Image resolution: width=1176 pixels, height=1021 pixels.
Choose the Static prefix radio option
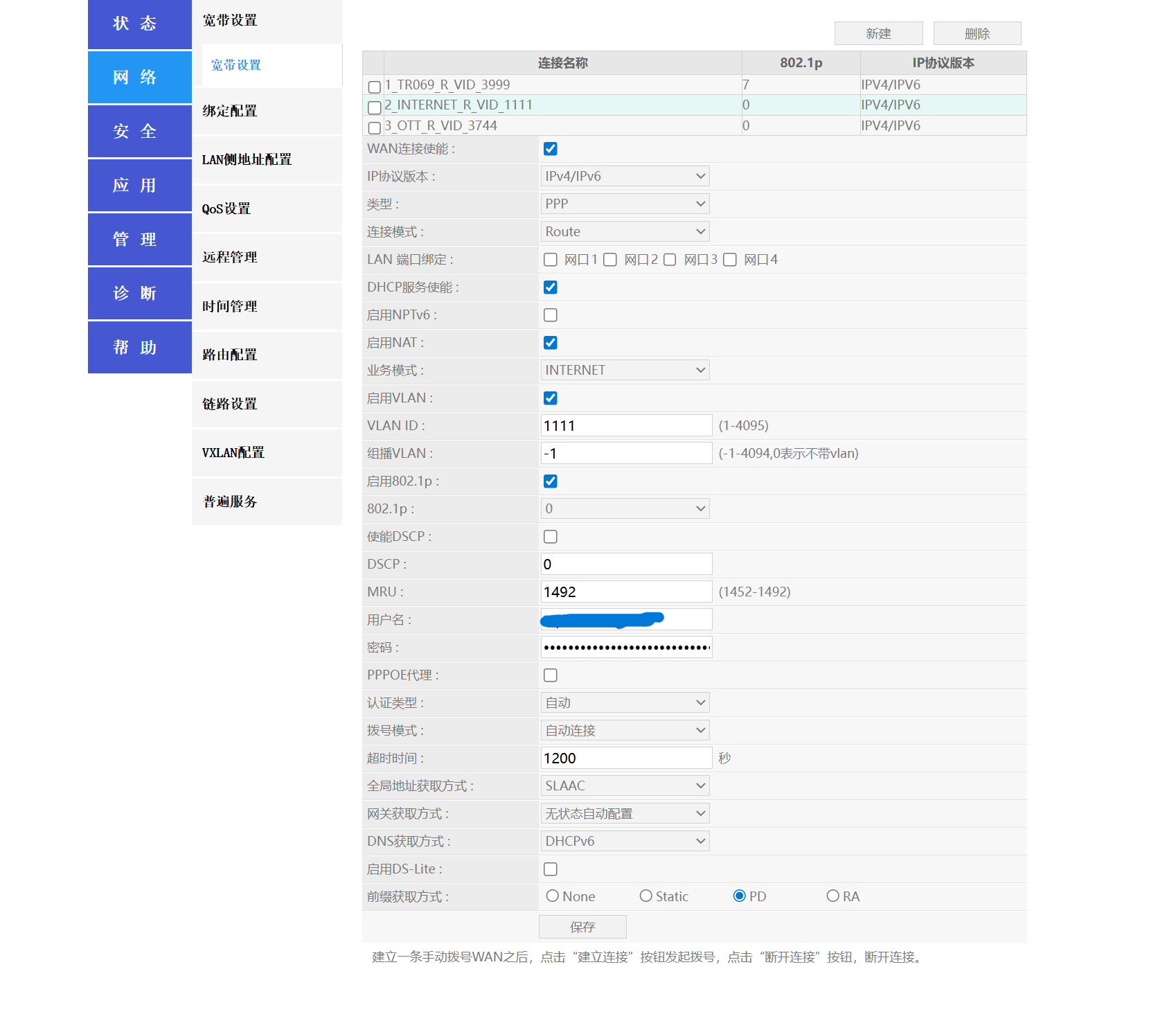point(645,896)
